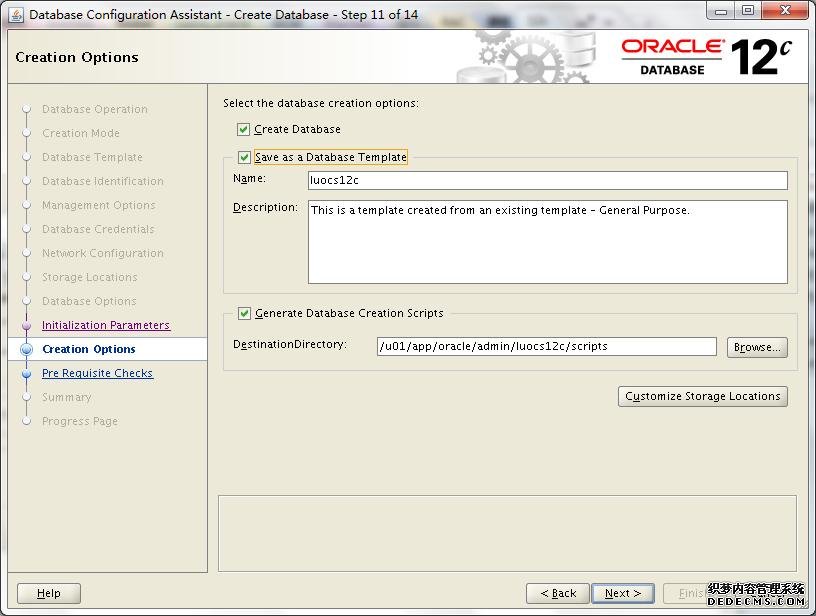Click the Initialization Parameters step bullet

(x=27, y=326)
